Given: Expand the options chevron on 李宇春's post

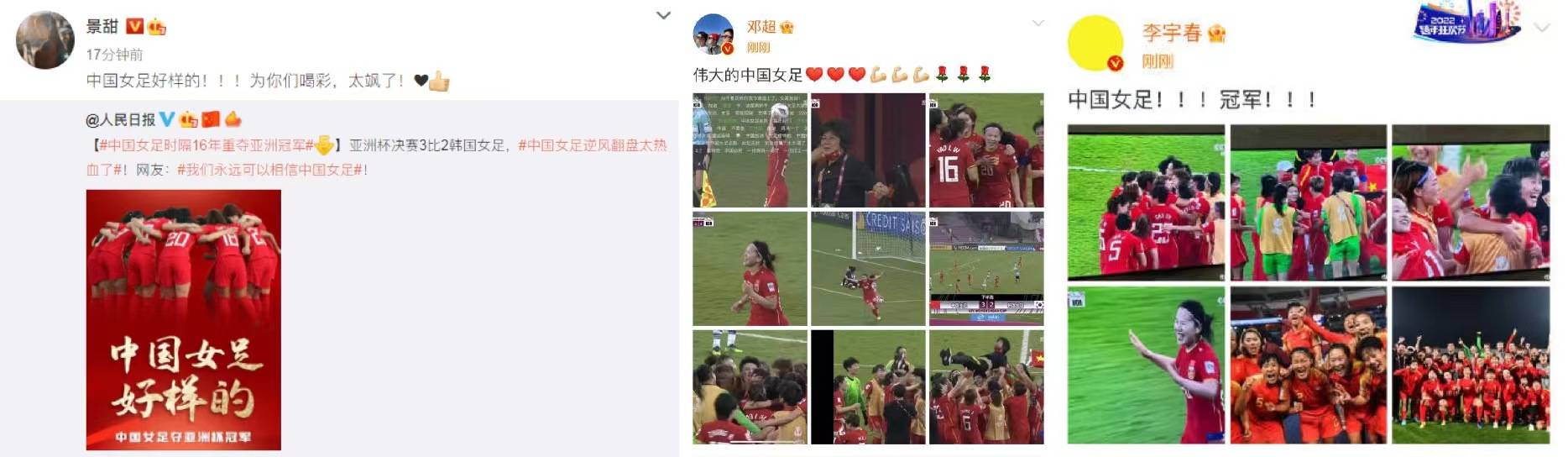Looking at the screenshot, I should point(1542,27).
